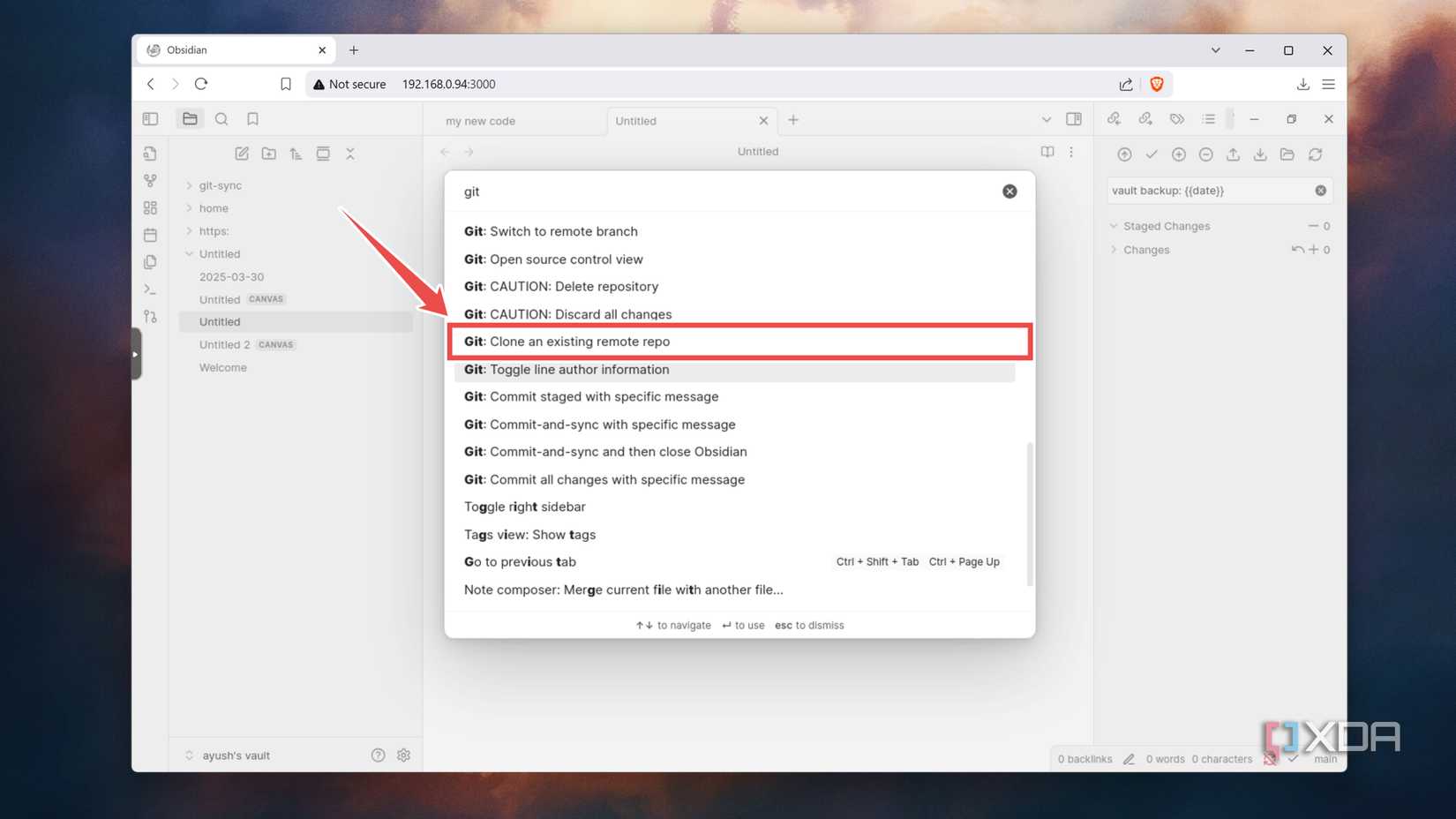Viewport: 1456px width, 819px height.
Task: Push changes with Git upload icon
Action: coord(1234,154)
